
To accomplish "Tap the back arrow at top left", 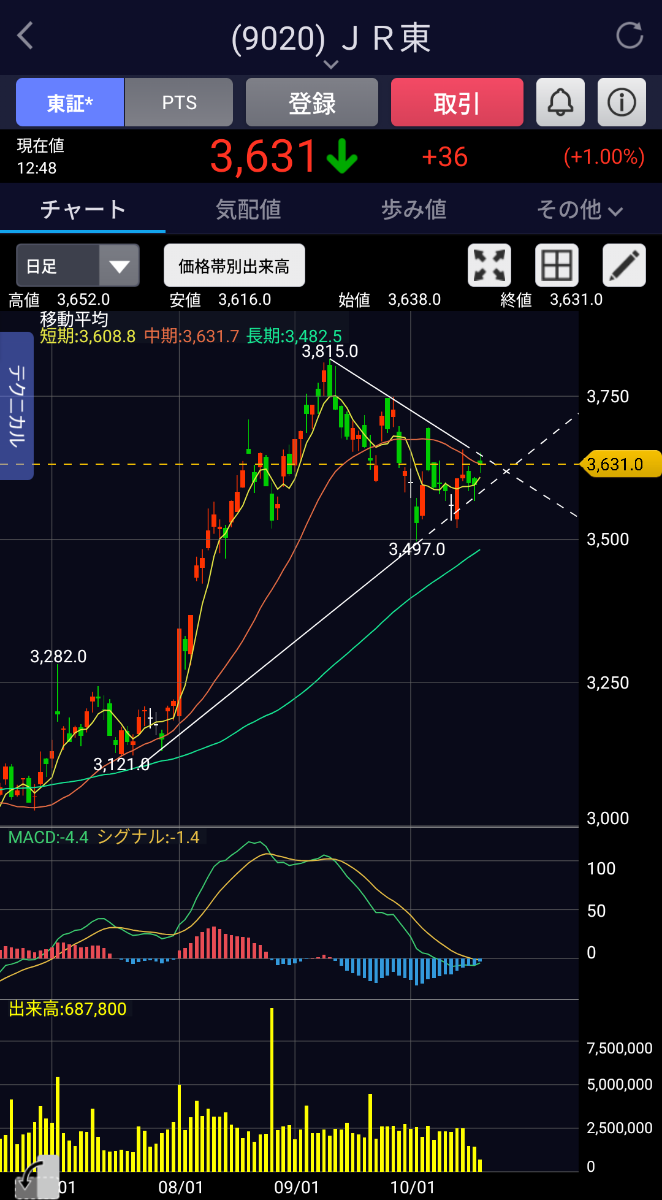I will pyautogui.click(x=26, y=37).
